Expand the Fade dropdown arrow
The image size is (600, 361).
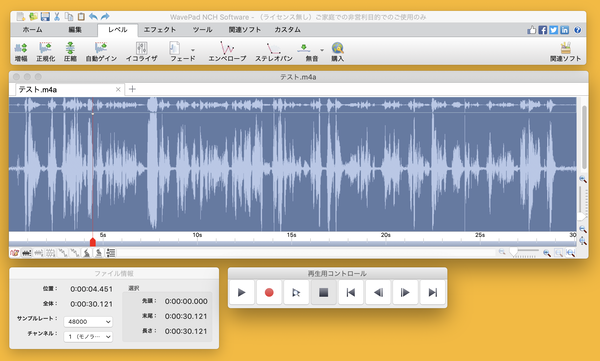coord(193,50)
